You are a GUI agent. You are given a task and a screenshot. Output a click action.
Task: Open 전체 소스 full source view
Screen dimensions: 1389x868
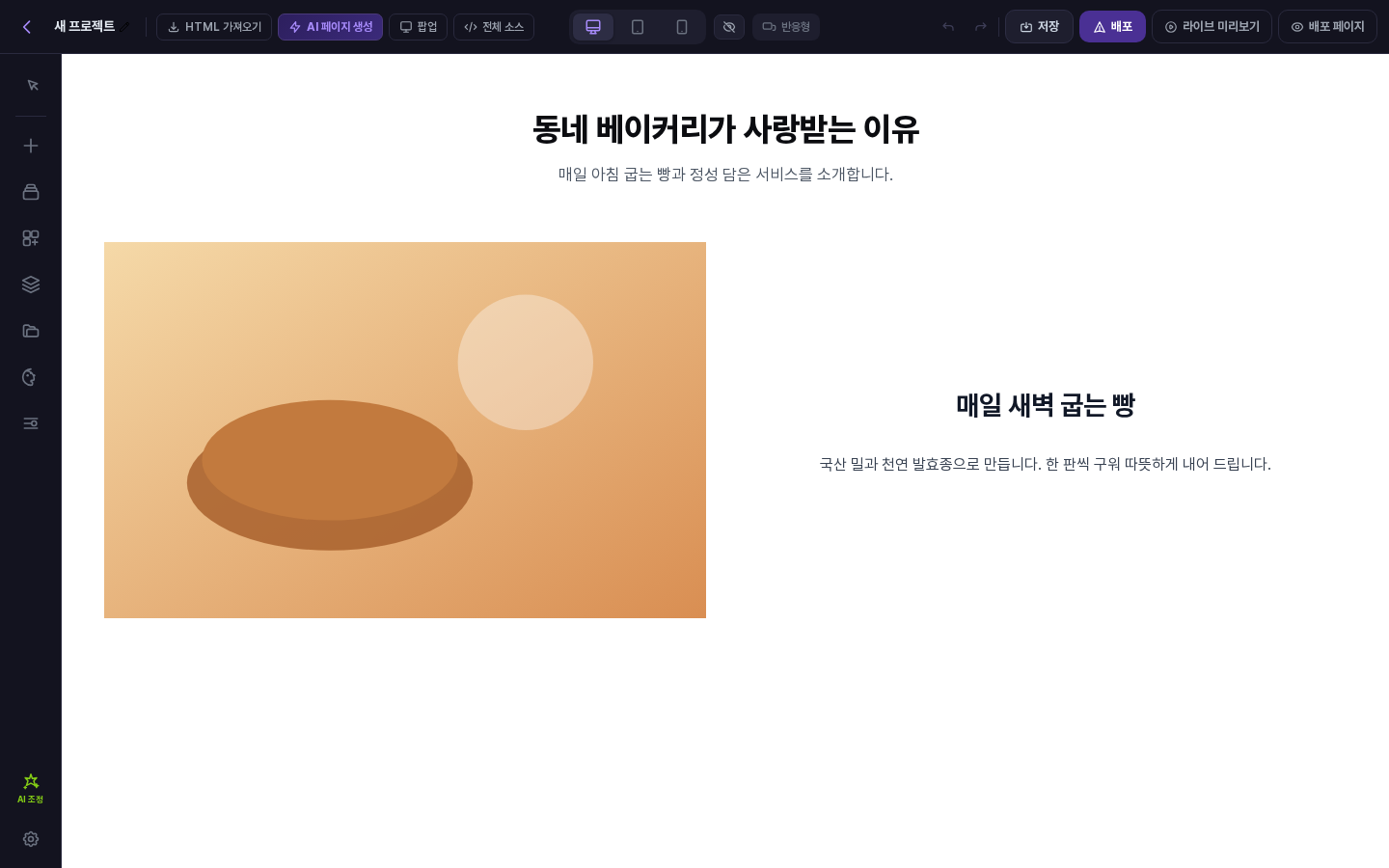(x=494, y=27)
